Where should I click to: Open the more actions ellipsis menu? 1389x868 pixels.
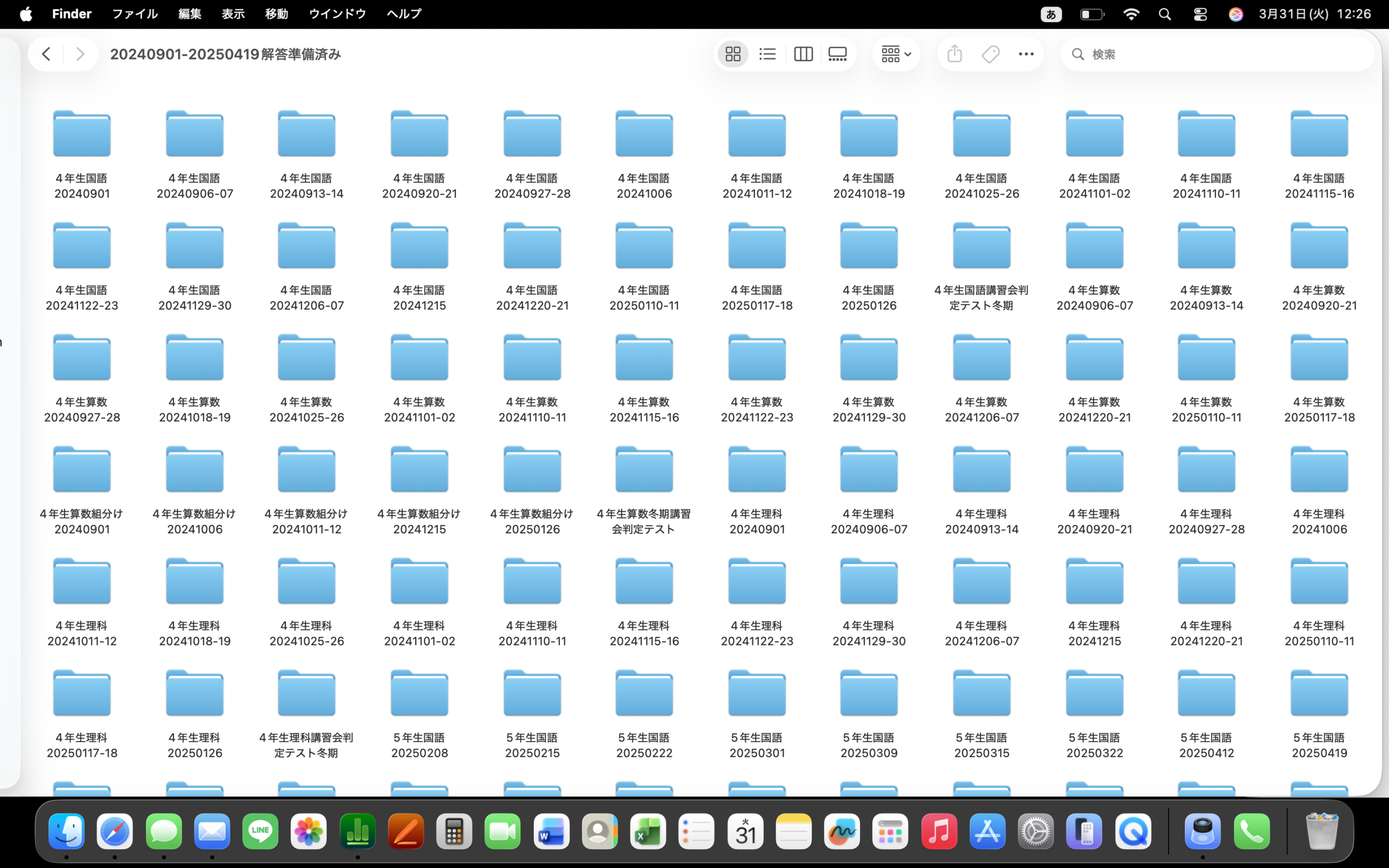tap(1025, 54)
